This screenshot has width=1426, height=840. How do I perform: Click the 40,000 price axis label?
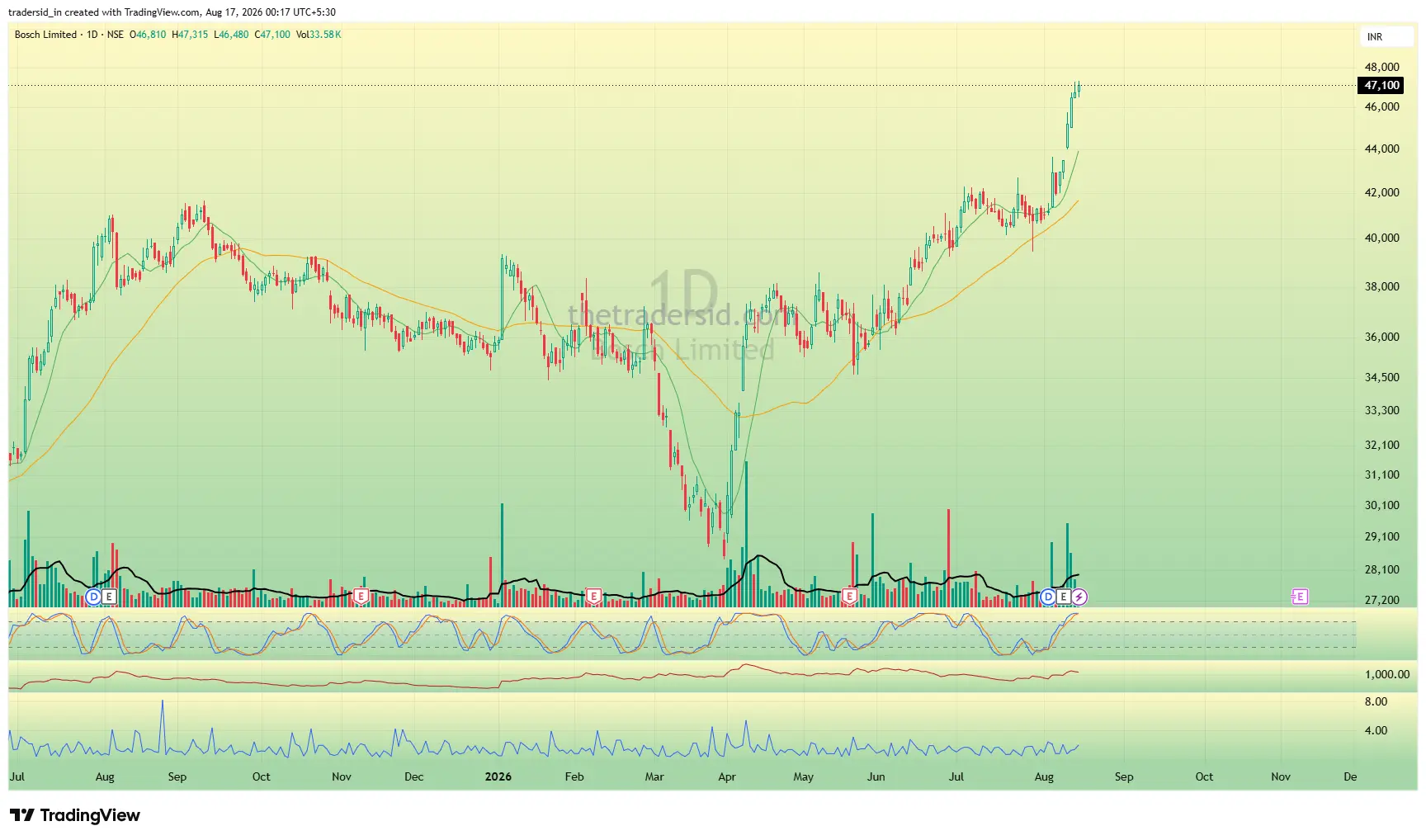1382,238
